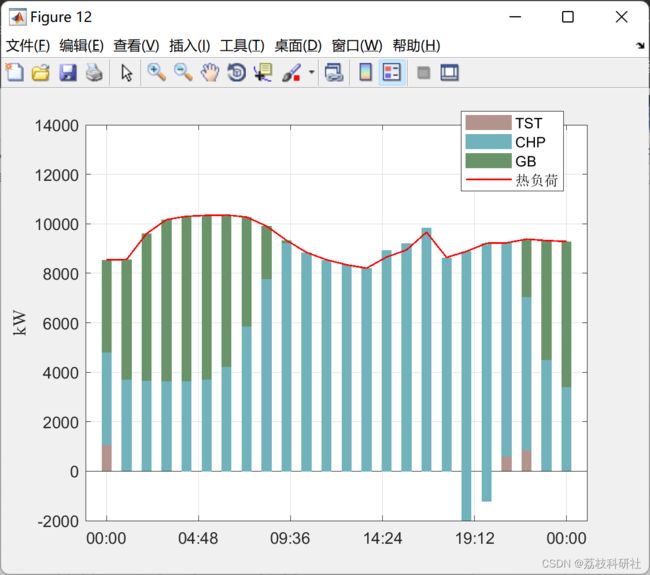650x575 pixels.
Task: Select the 热负荷 legend label
Action: tap(536, 180)
